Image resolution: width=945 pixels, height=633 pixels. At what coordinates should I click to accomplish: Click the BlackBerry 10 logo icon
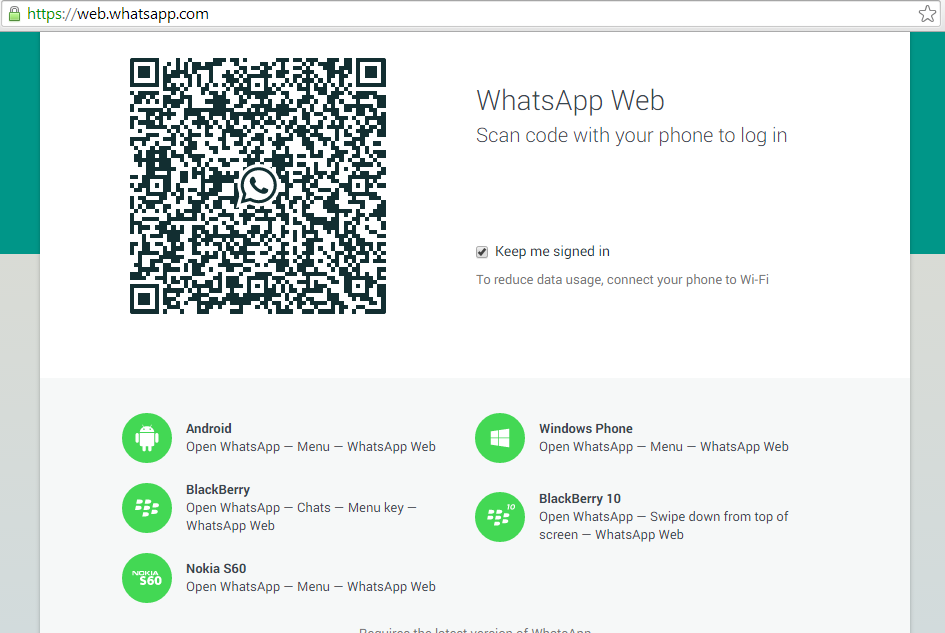pyautogui.click(x=500, y=516)
